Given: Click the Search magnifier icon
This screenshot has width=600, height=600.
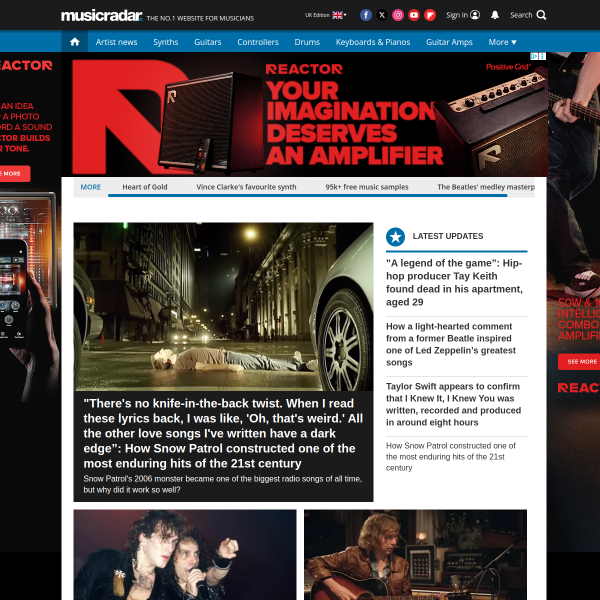Looking at the screenshot, I should coord(541,15).
